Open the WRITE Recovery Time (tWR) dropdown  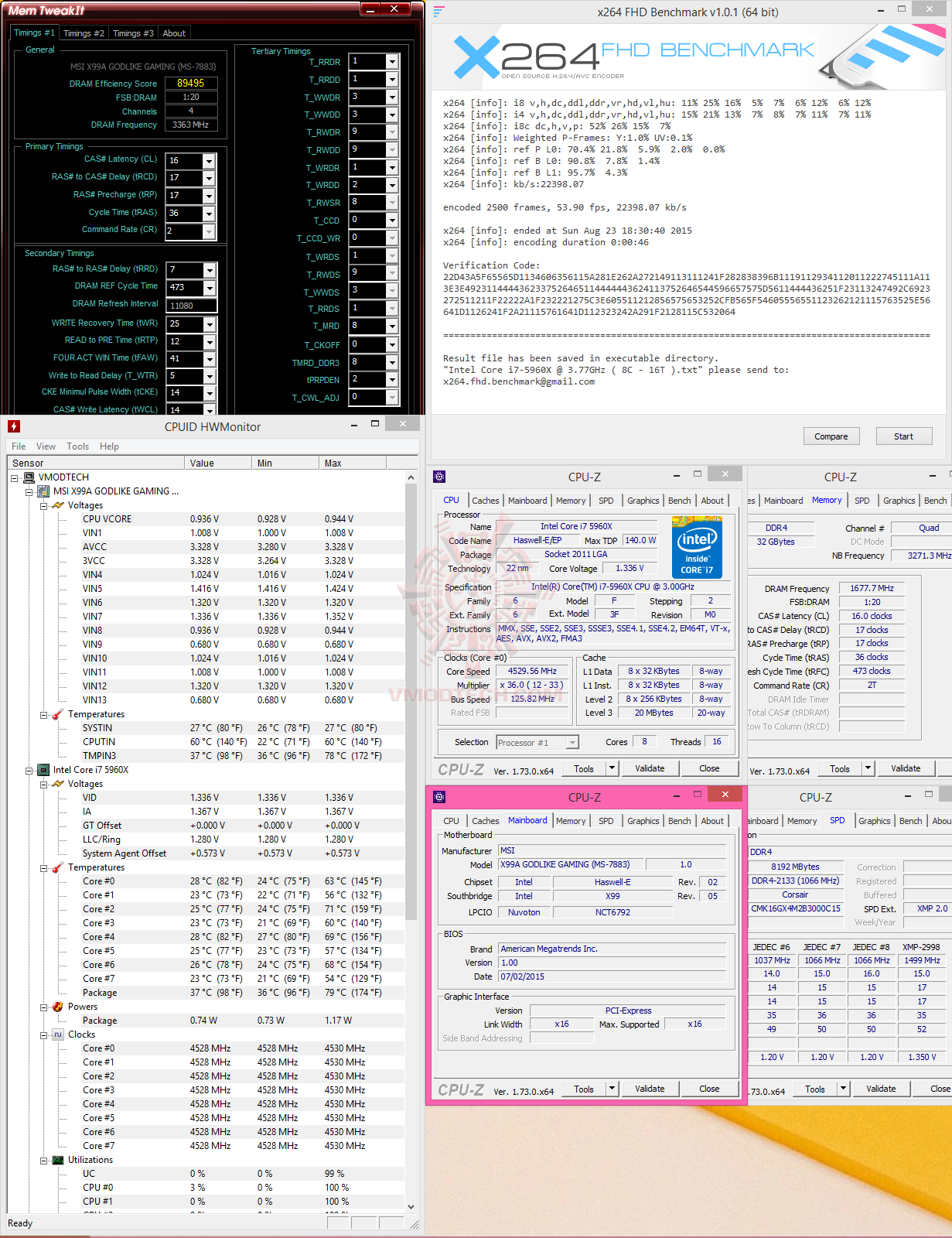pyautogui.click(x=209, y=324)
